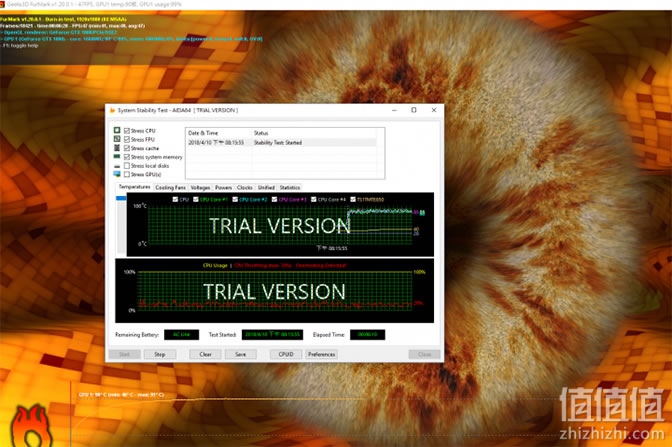This screenshot has width=672, height=447.
Task: Click the CPU chip icon beside Stress CPU
Action: [117, 130]
